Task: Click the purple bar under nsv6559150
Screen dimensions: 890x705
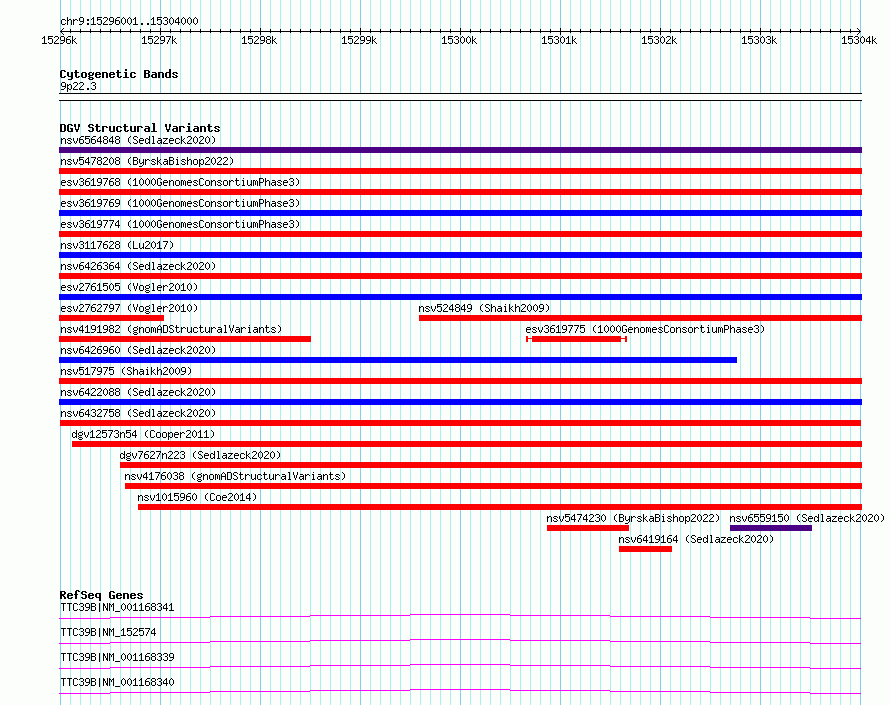Action: click(x=771, y=528)
